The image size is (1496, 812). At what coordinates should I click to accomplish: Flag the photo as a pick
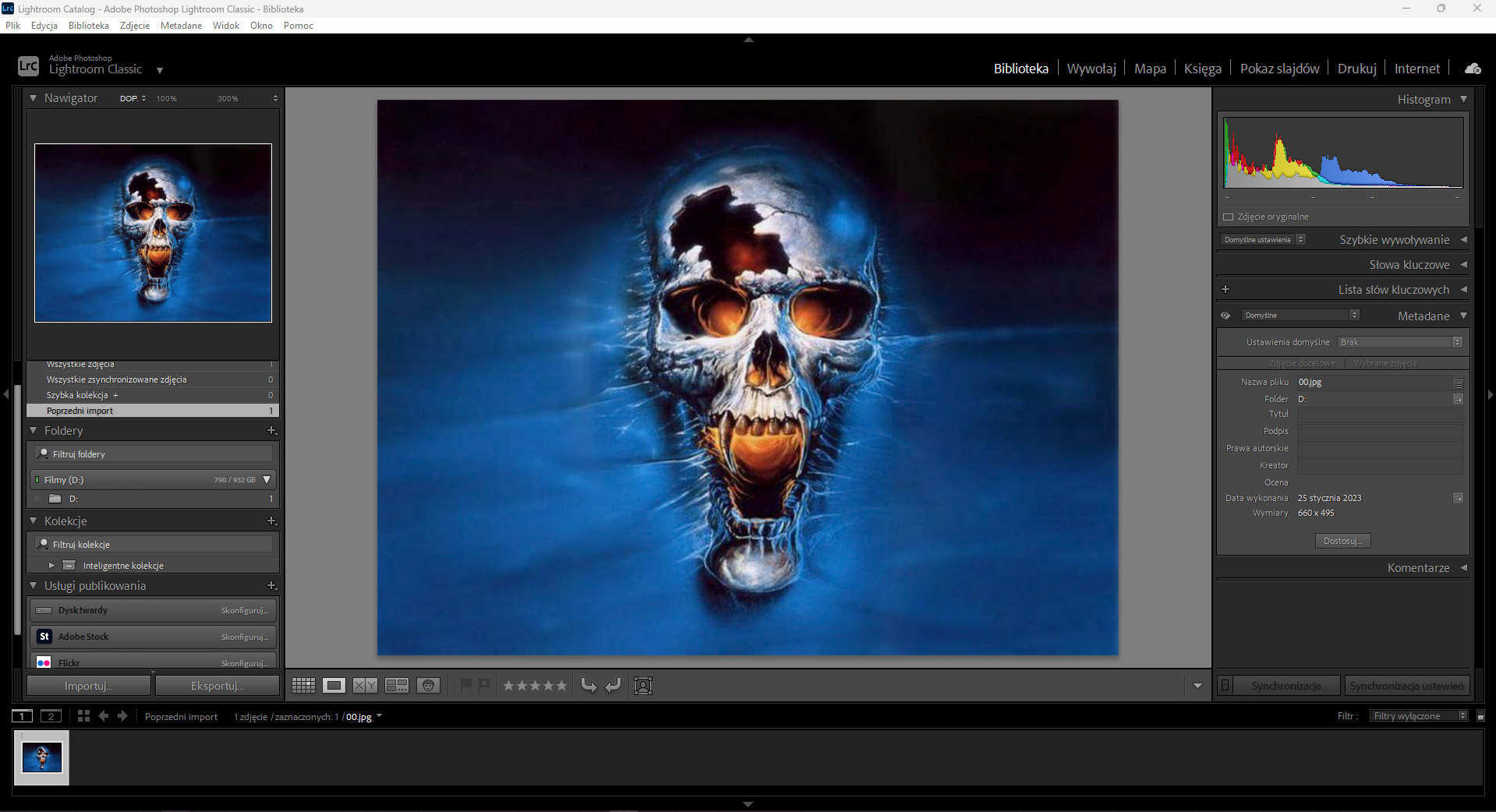coord(466,685)
